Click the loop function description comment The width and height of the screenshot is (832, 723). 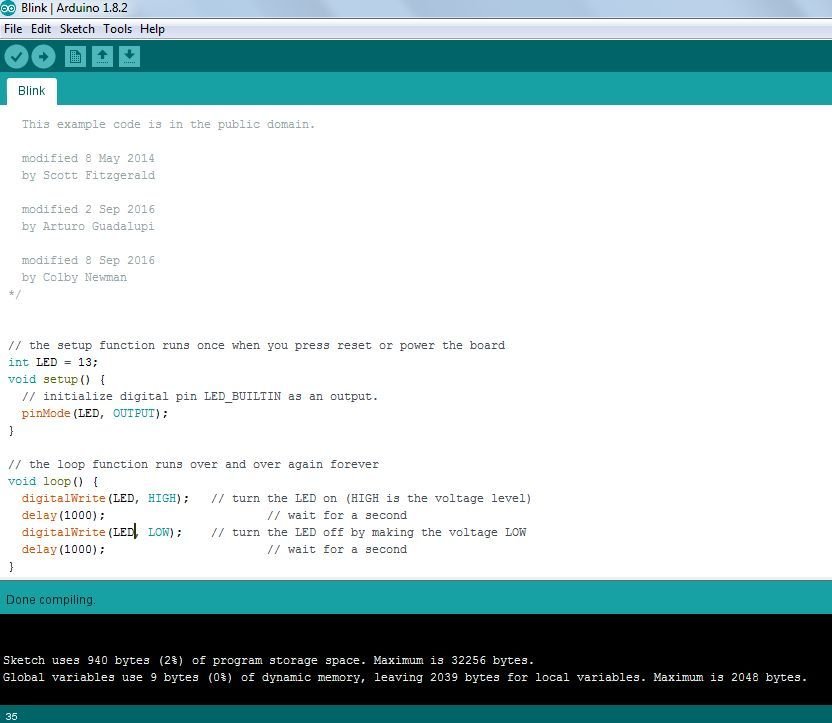(x=194, y=464)
